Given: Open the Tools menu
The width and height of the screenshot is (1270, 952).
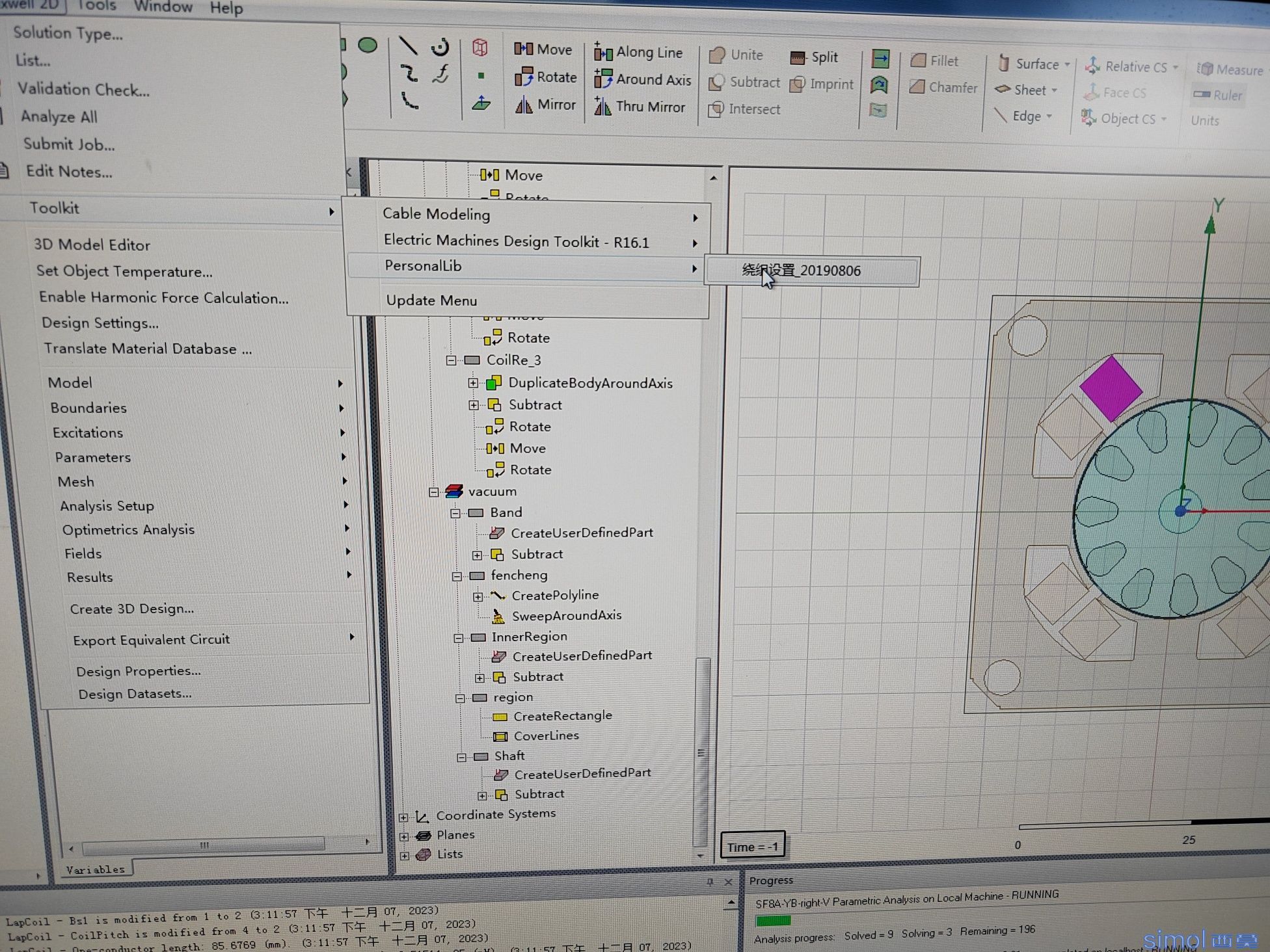Looking at the screenshot, I should (96, 5).
